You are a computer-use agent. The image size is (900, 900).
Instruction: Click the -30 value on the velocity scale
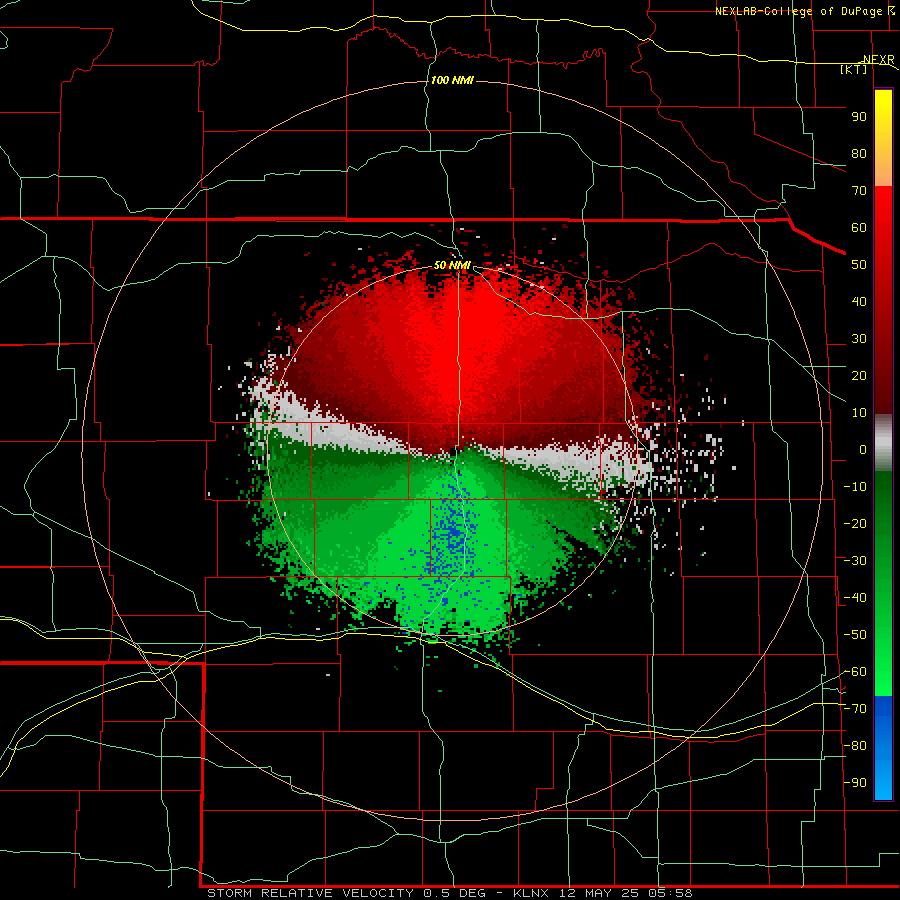tap(855, 561)
